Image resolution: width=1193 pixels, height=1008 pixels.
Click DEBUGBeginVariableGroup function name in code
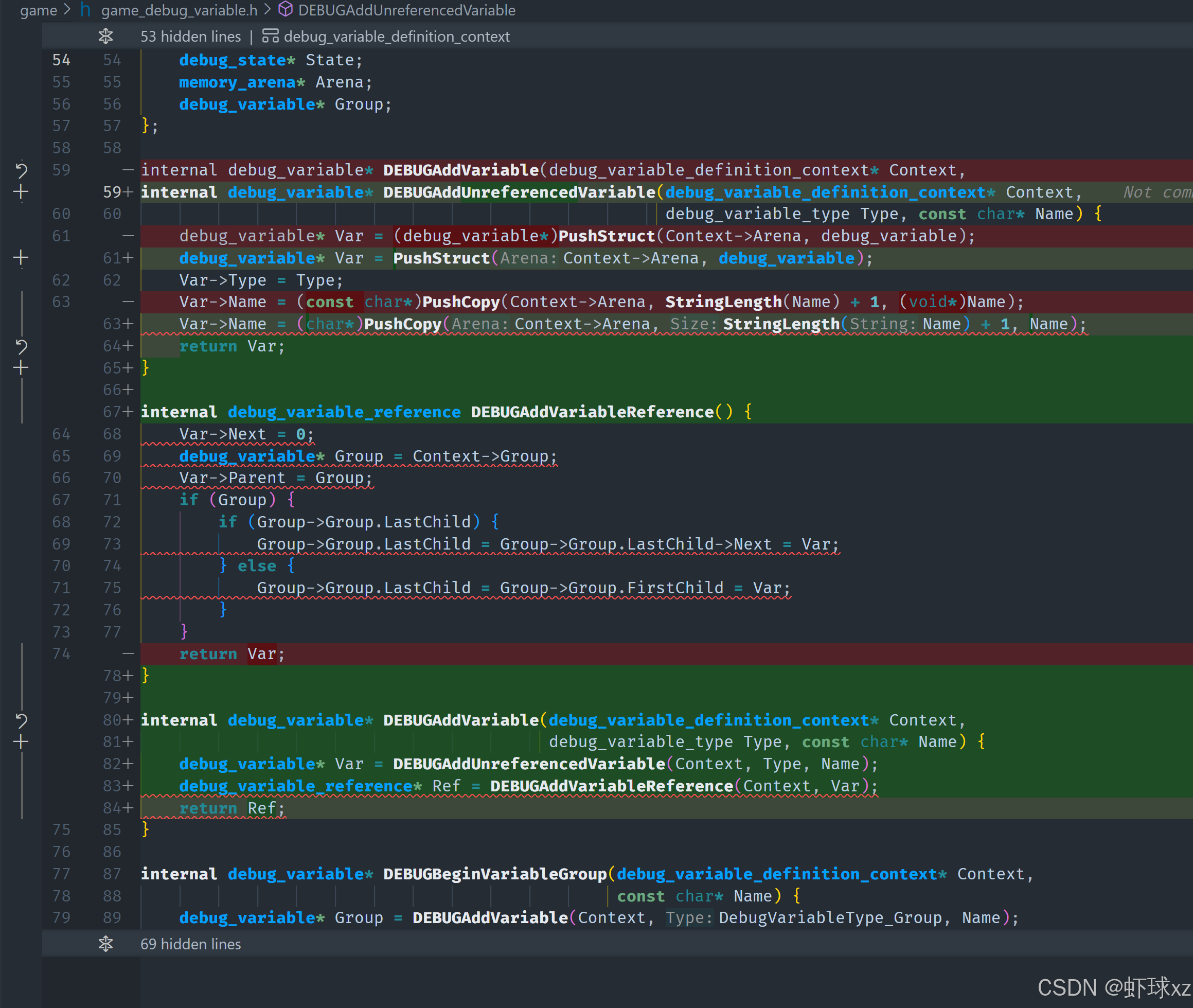pyautogui.click(x=494, y=874)
